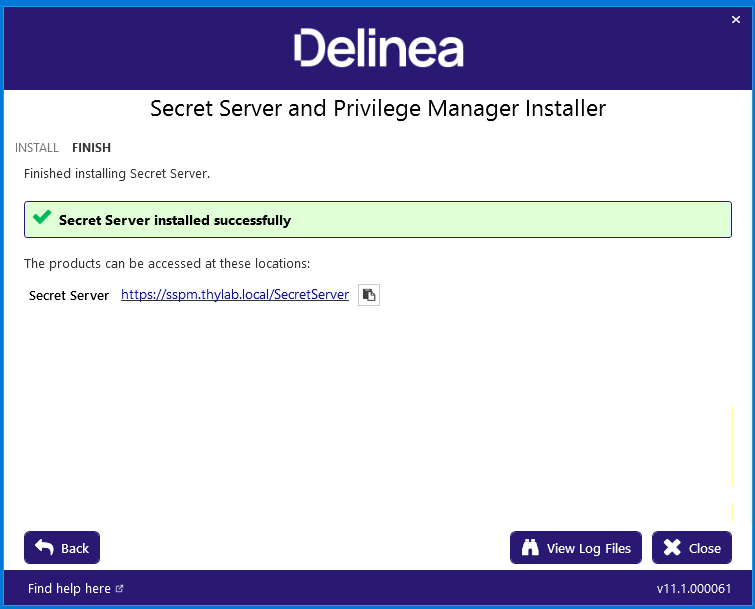Open the sspm.thylab.local/SecretServer link

pyautogui.click(x=235, y=295)
